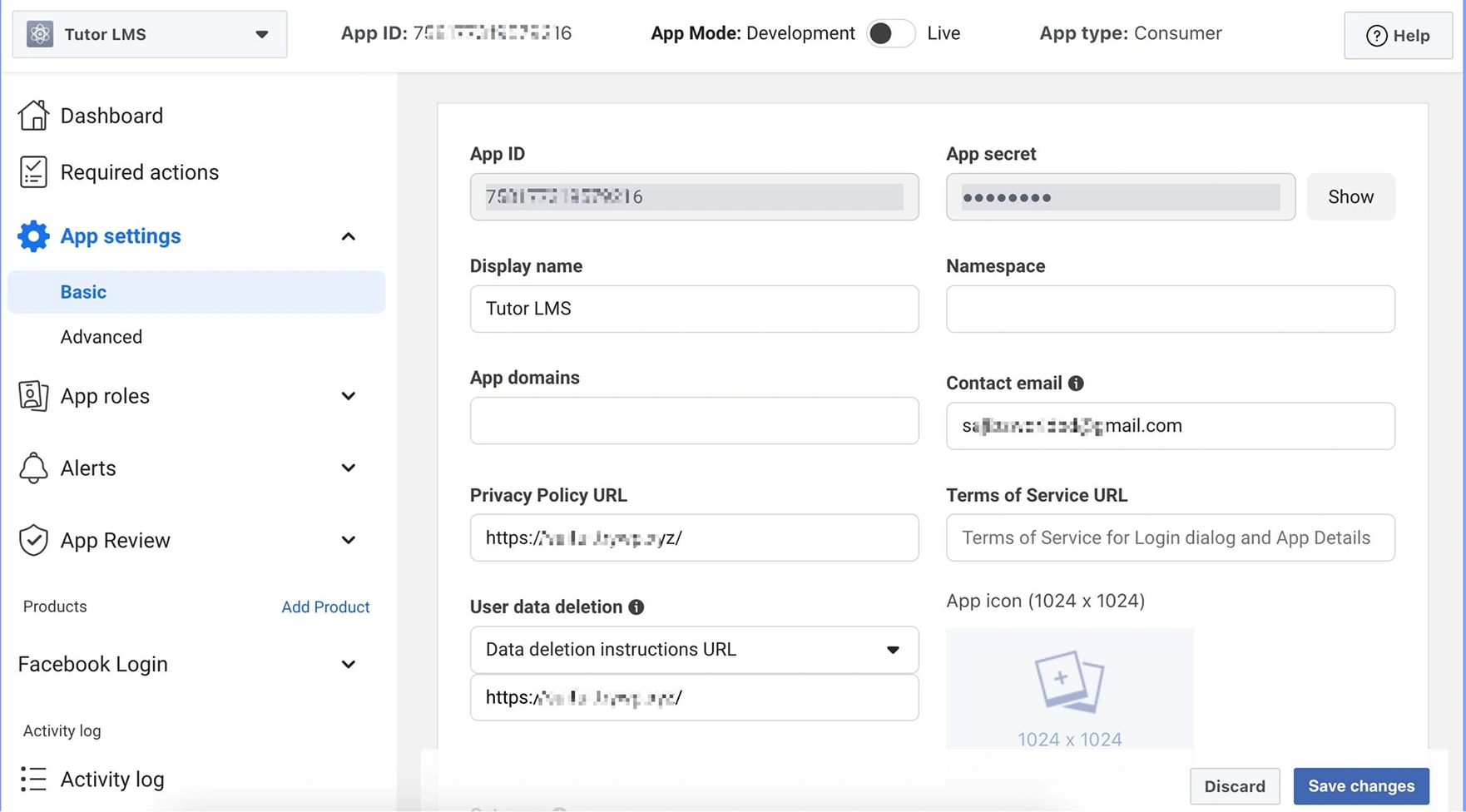This screenshot has width=1466, height=812.
Task: Click the App settings label
Action: click(121, 236)
